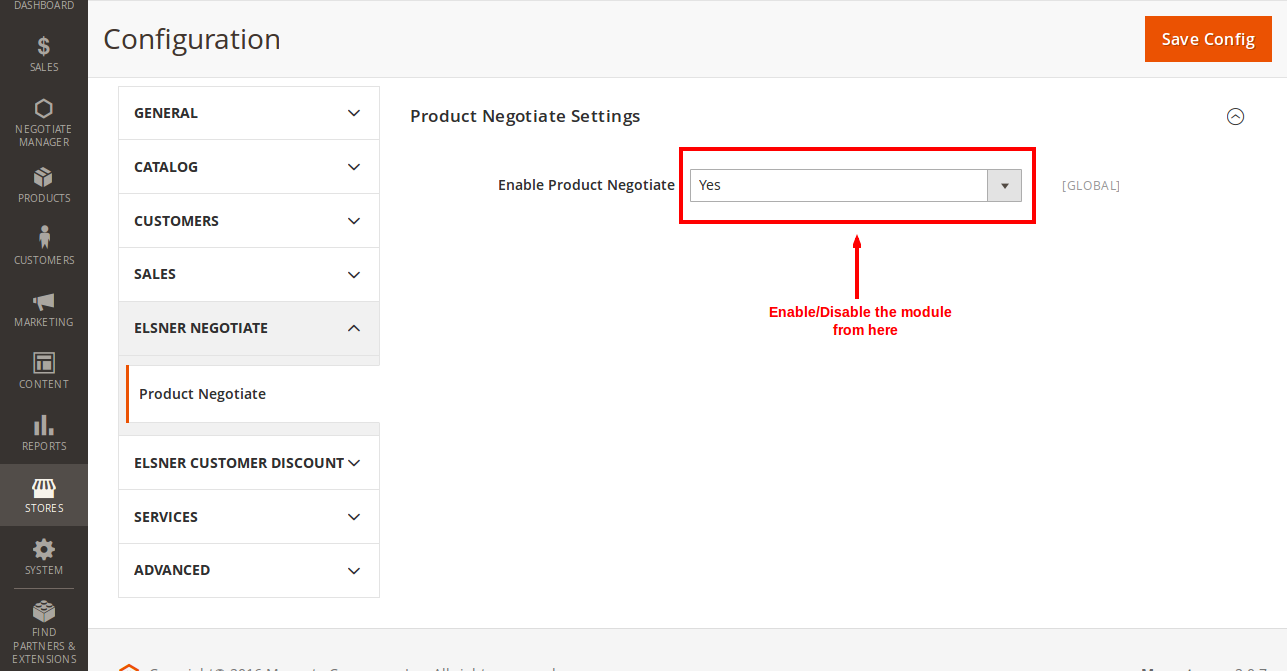Open the System gear icon
Viewport: 1287px width, 671px height.
click(44, 549)
